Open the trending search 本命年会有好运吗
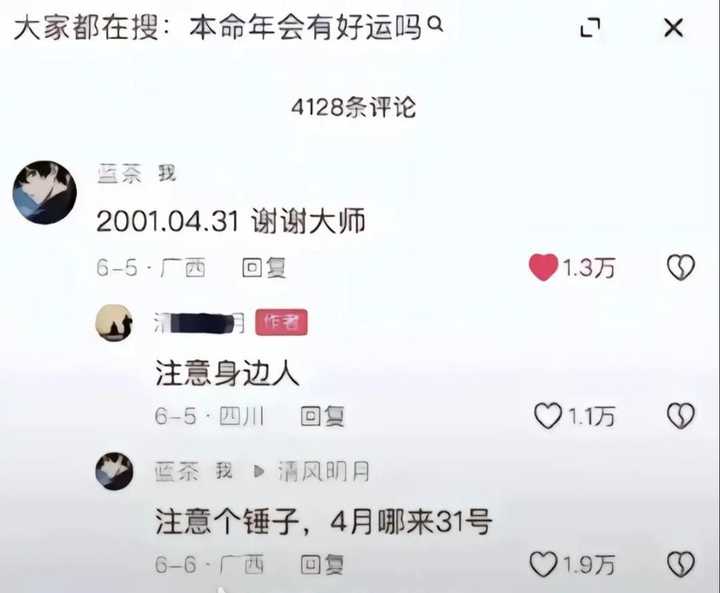The image size is (720, 593). point(305,27)
